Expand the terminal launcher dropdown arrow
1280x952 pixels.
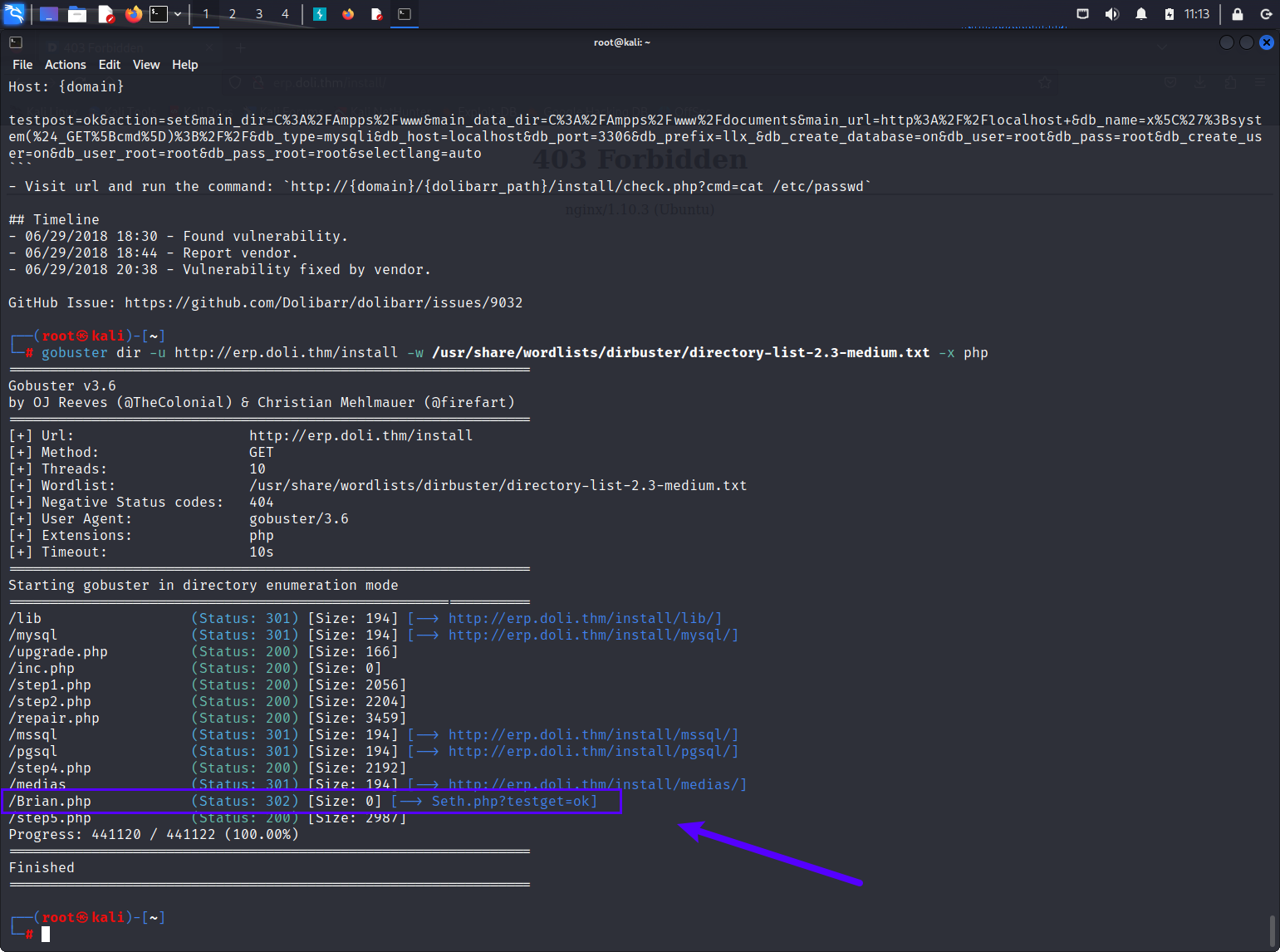point(178,14)
